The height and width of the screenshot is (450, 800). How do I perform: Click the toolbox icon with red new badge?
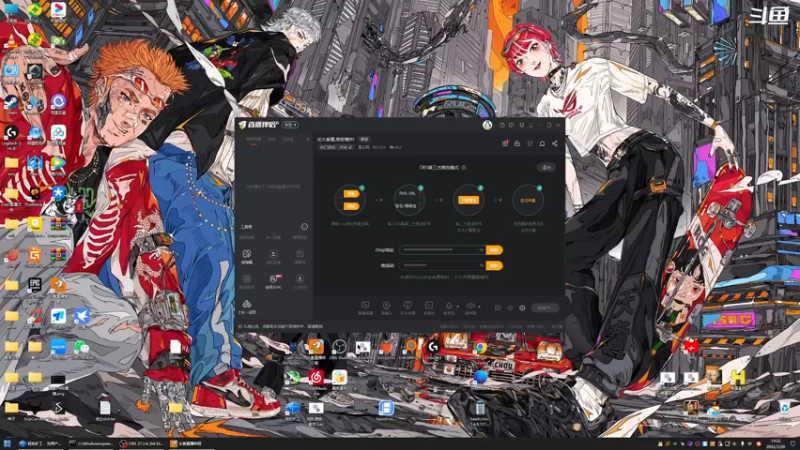(273, 279)
